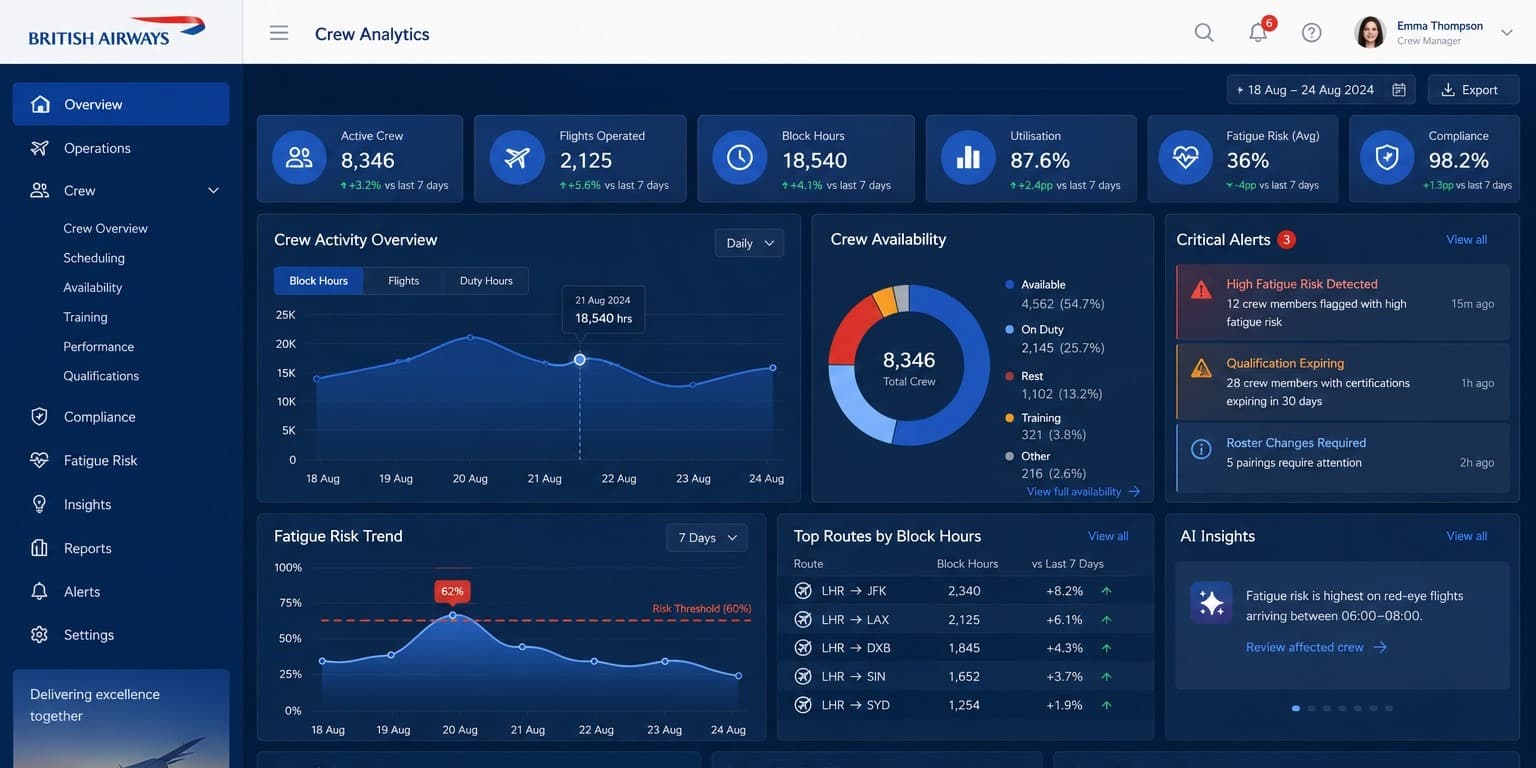Open Performance submenu item
This screenshot has width=1536, height=768.
pyautogui.click(x=98, y=346)
